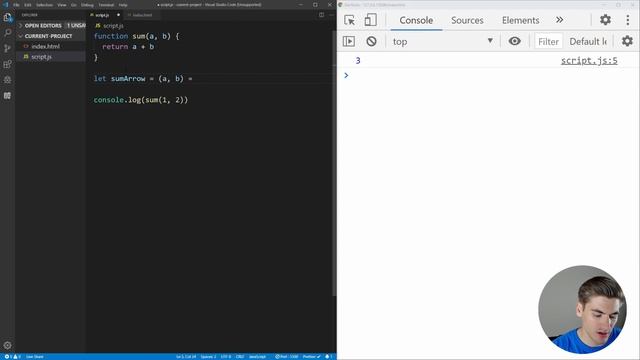Viewport: 640px width, 360px height.
Task: Click the Spaces indentation setting
Action: click(x=208, y=357)
